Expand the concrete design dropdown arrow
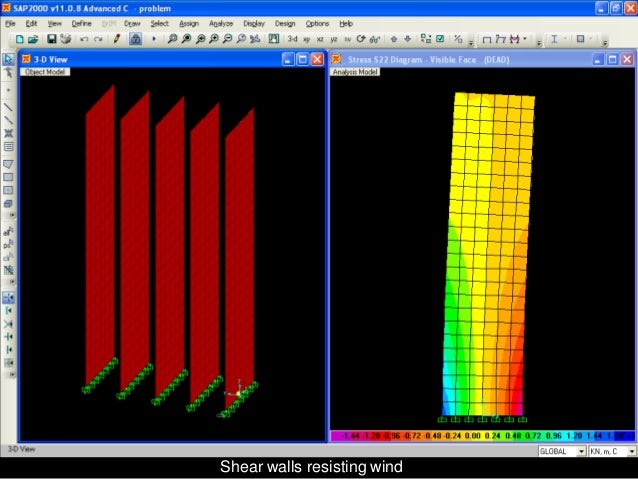Viewport: 638px width, 479px height. 591,39
